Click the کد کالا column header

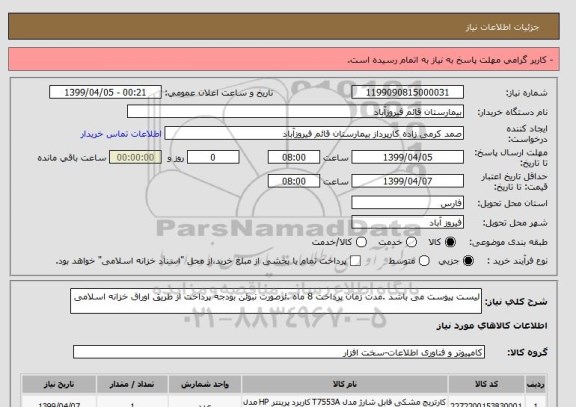click(486, 384)
